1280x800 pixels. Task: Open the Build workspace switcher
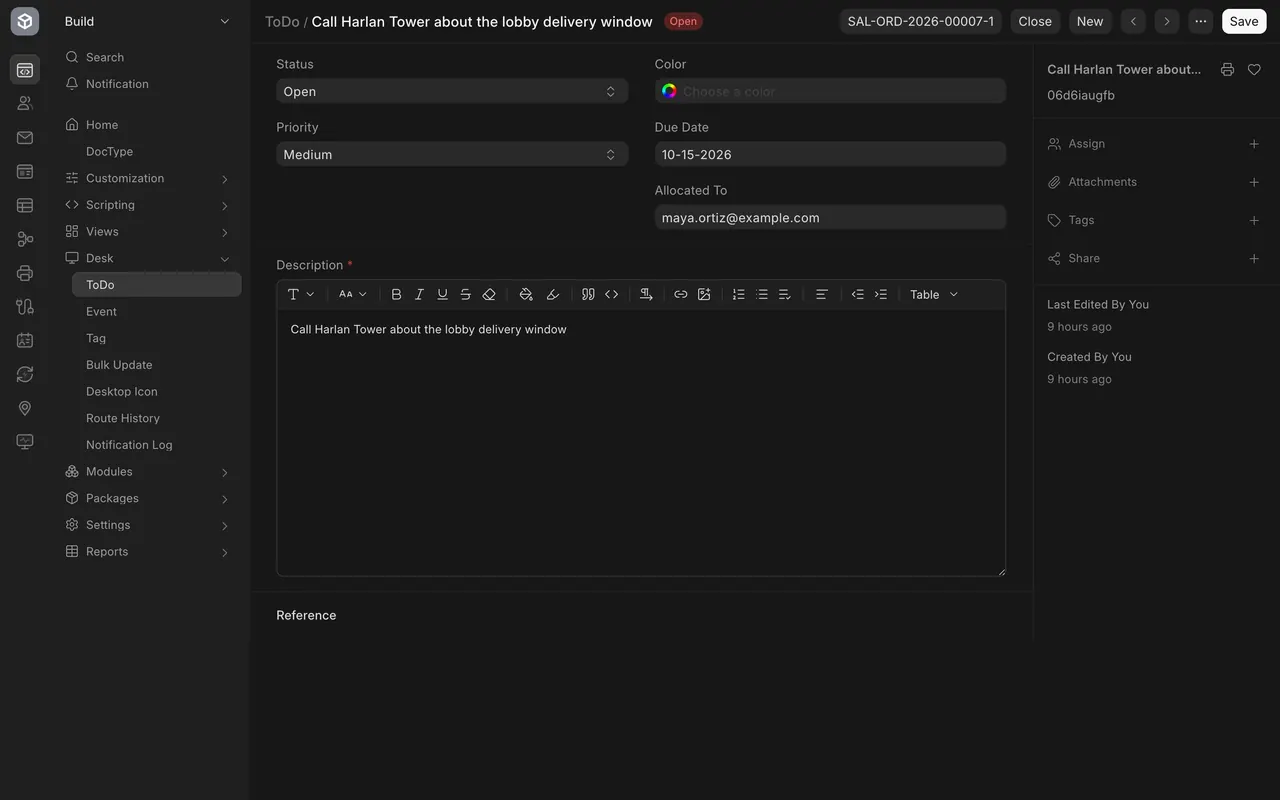pyautogui.click(x=147, y=21)
